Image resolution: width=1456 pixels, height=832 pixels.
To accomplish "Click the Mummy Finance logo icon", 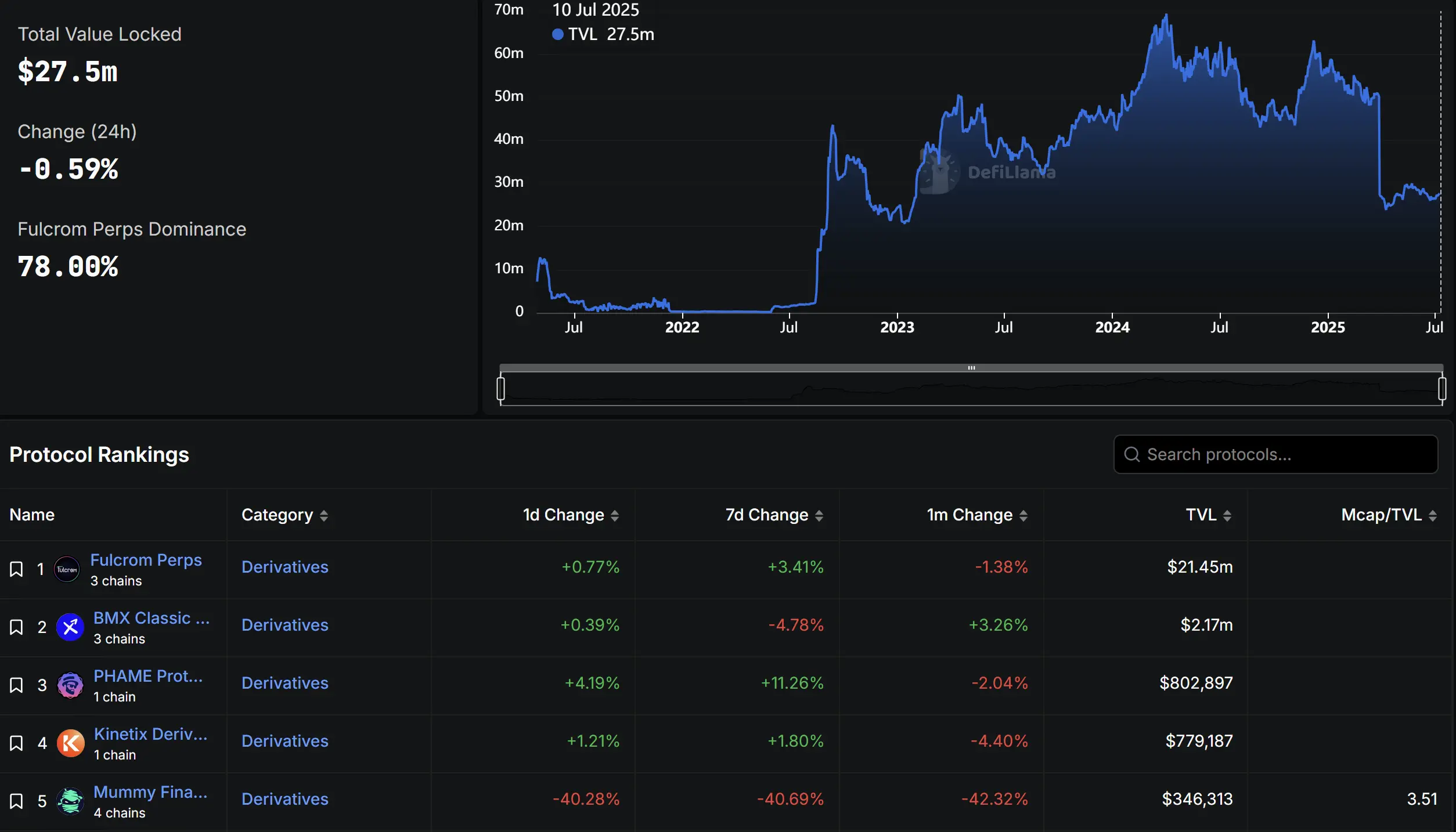I will click(70, 801).
